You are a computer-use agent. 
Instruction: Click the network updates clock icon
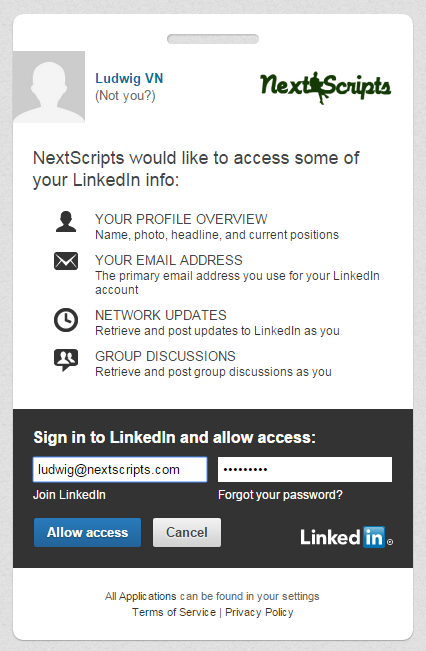(66, 320)
